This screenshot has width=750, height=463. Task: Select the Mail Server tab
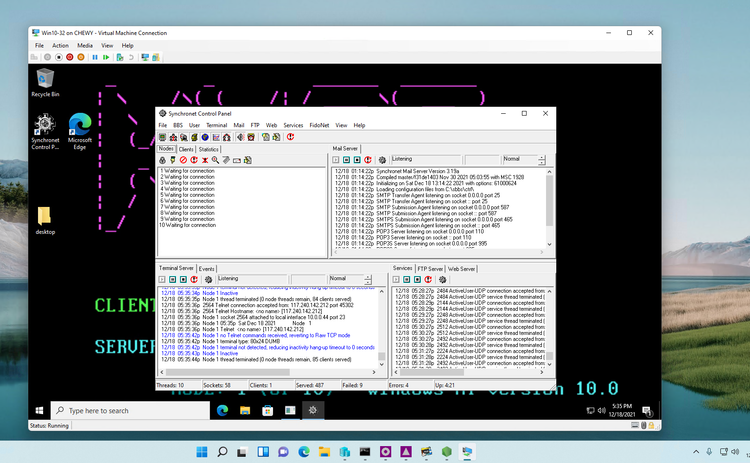(345, 149)
